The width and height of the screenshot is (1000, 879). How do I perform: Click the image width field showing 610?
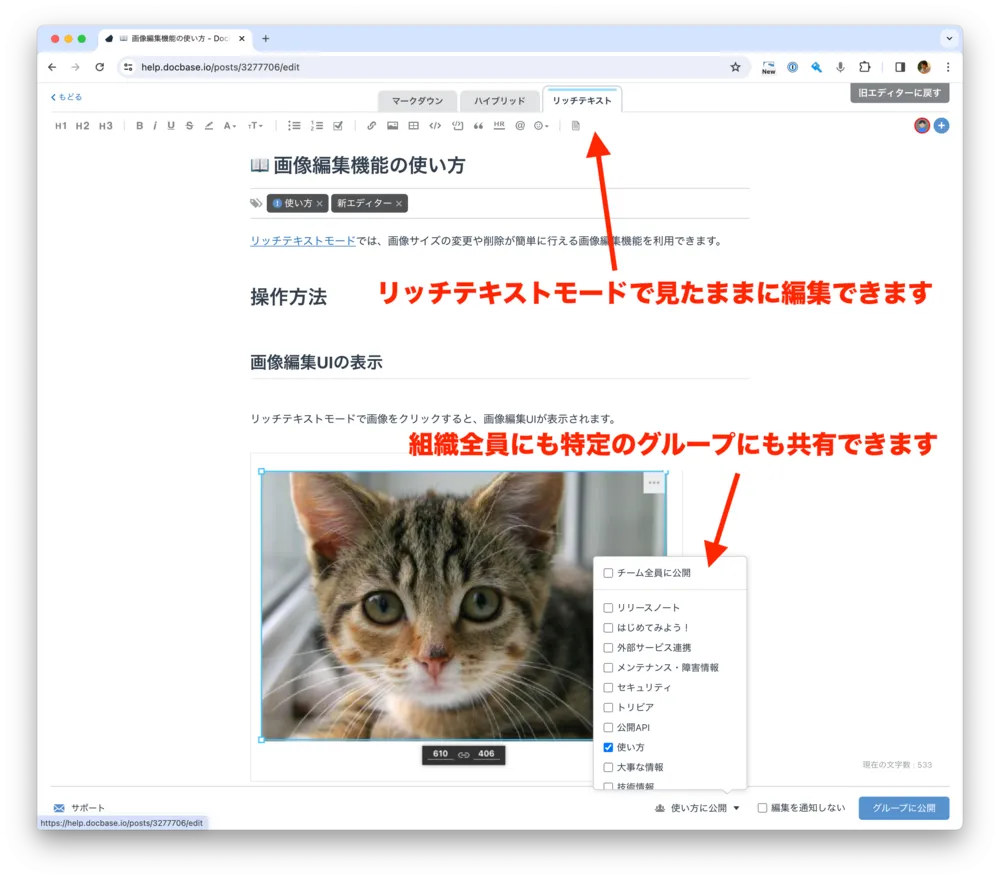(440, 754)
